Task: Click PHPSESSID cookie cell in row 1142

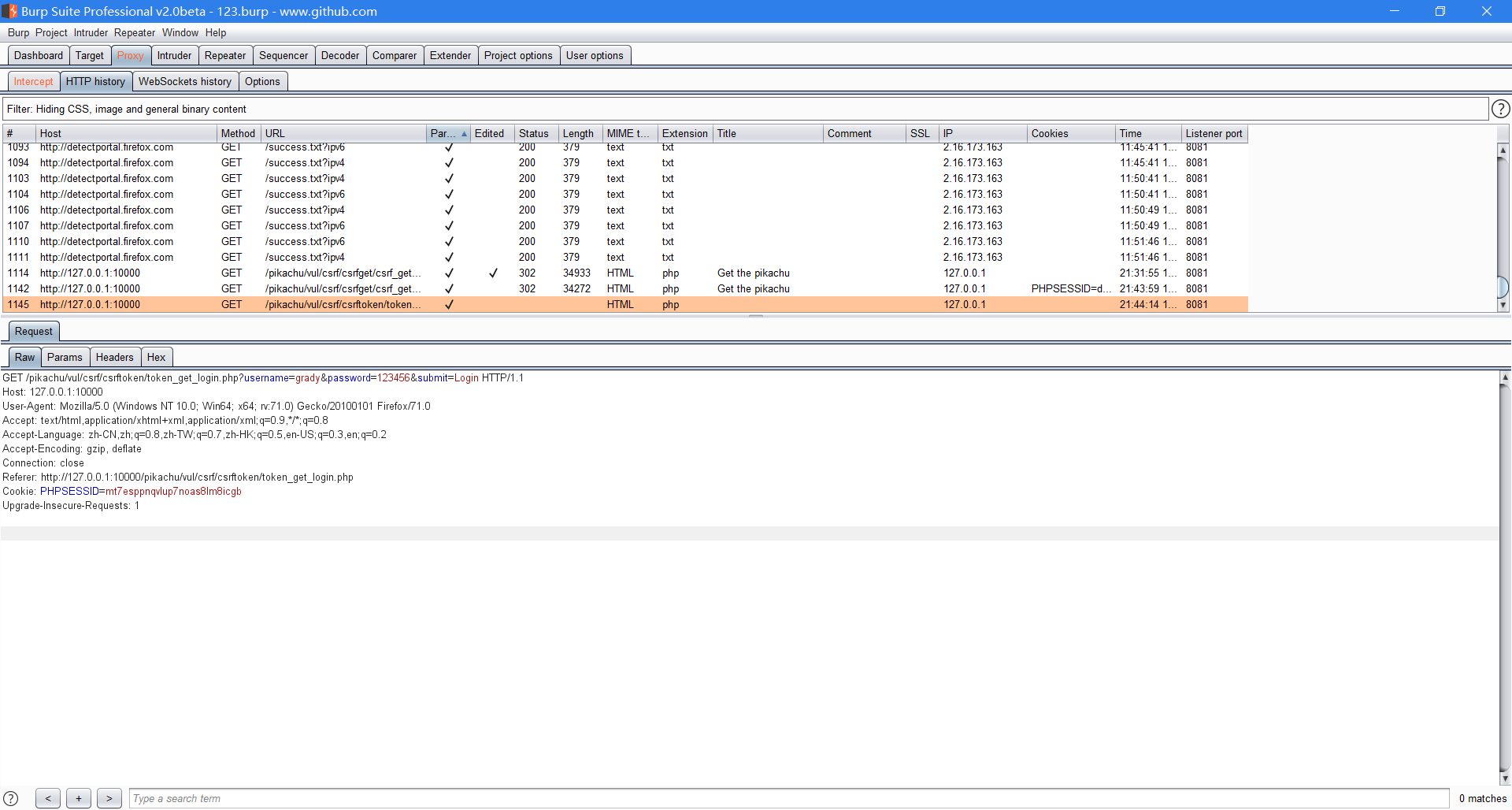Action: pyautogui.click(x=1071, y=288)
